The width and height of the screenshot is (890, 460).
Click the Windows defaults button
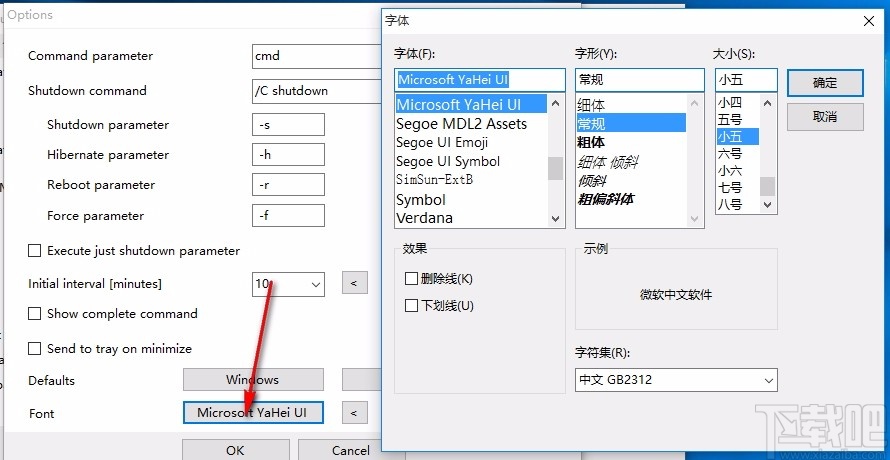pos(253,379)
